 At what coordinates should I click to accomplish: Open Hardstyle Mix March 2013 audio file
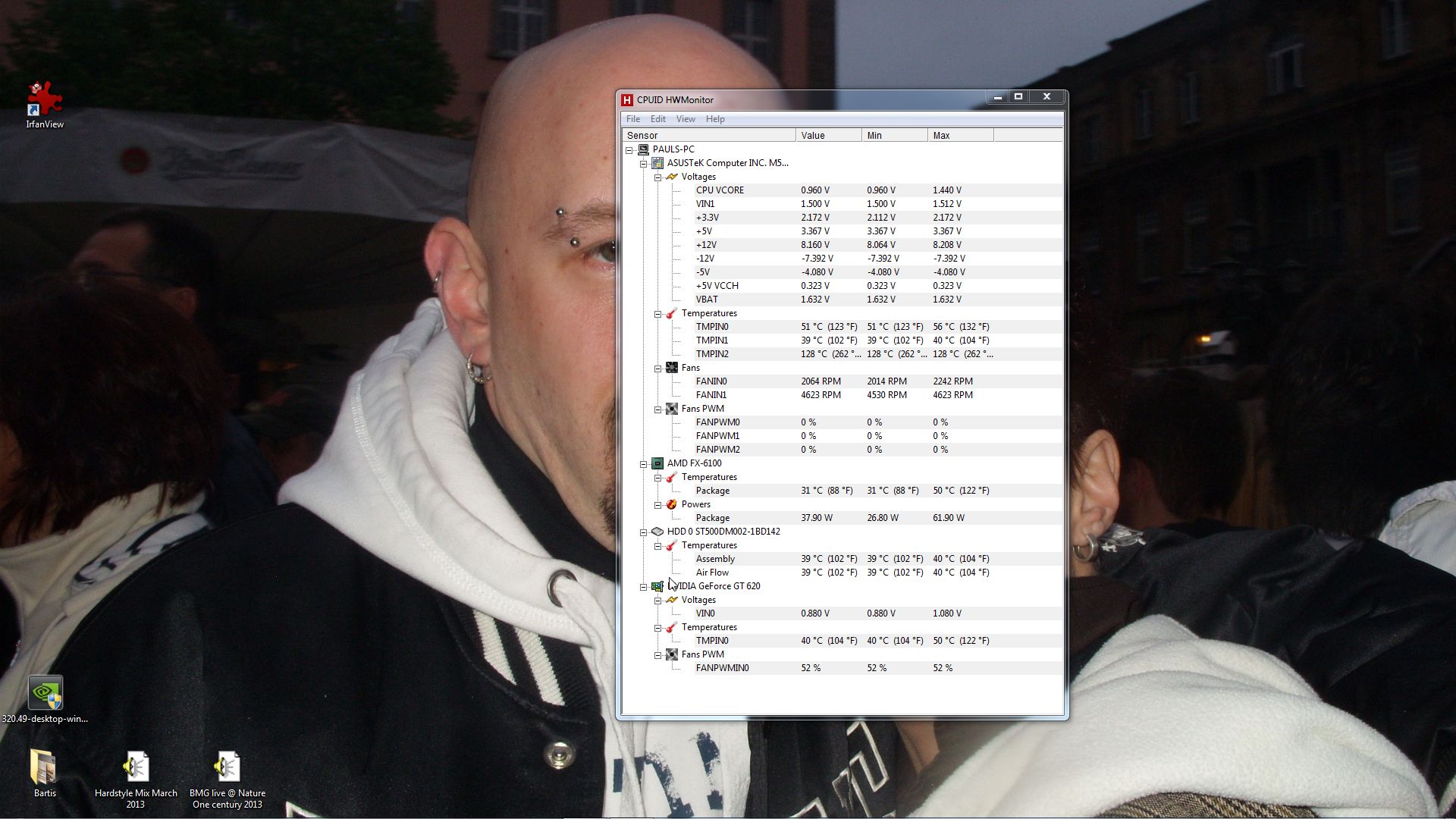(x=136, y=767)
